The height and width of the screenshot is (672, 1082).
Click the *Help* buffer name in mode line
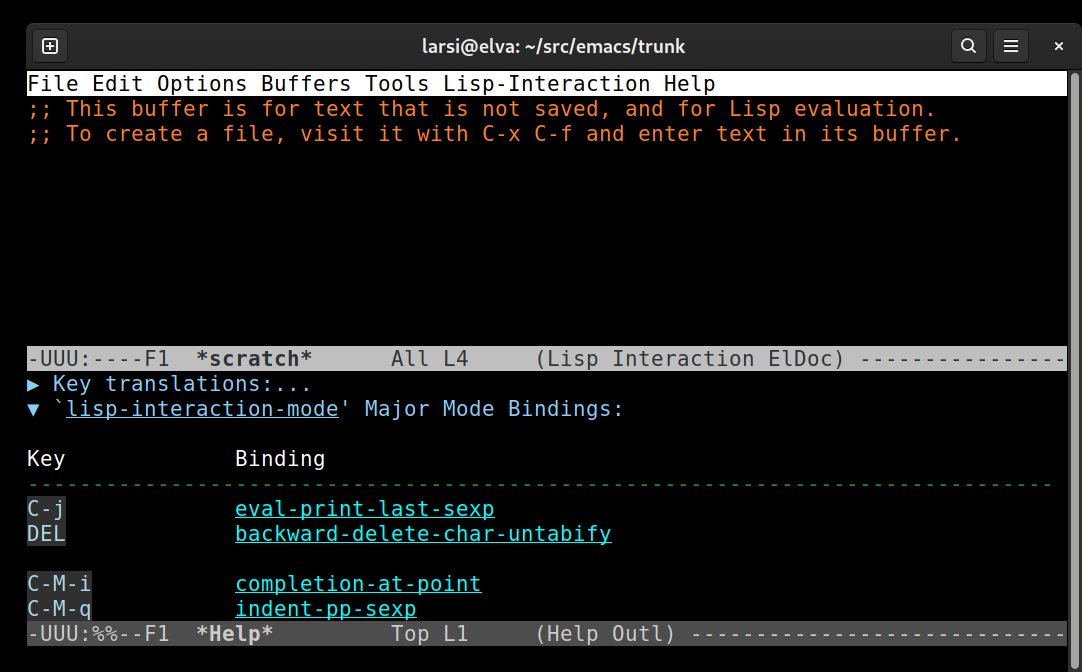tap(235, 633)
